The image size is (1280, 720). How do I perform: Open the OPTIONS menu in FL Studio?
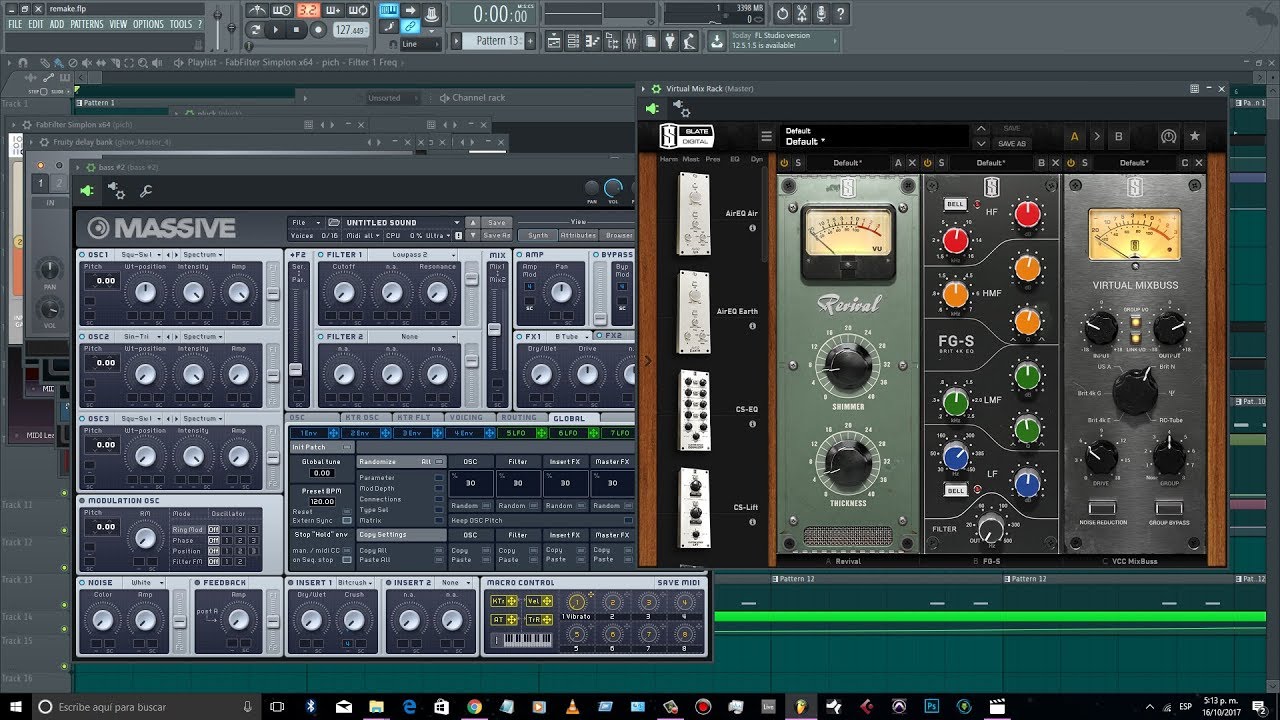(148, 24)
